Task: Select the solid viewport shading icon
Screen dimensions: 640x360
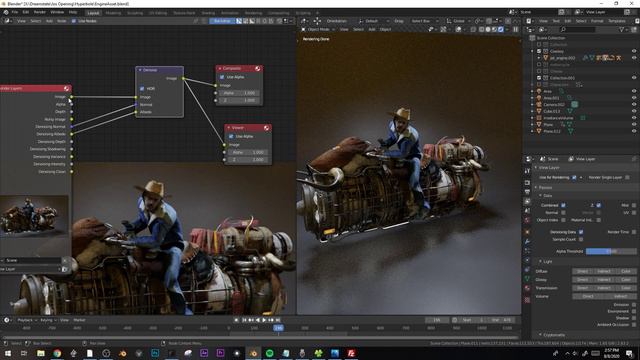Action: (x=488, y=29)
